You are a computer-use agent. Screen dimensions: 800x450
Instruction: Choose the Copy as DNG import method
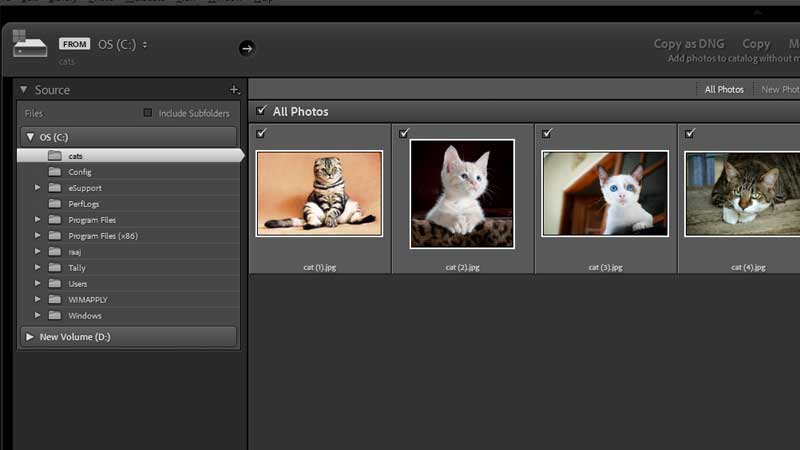tap(689, 44)
